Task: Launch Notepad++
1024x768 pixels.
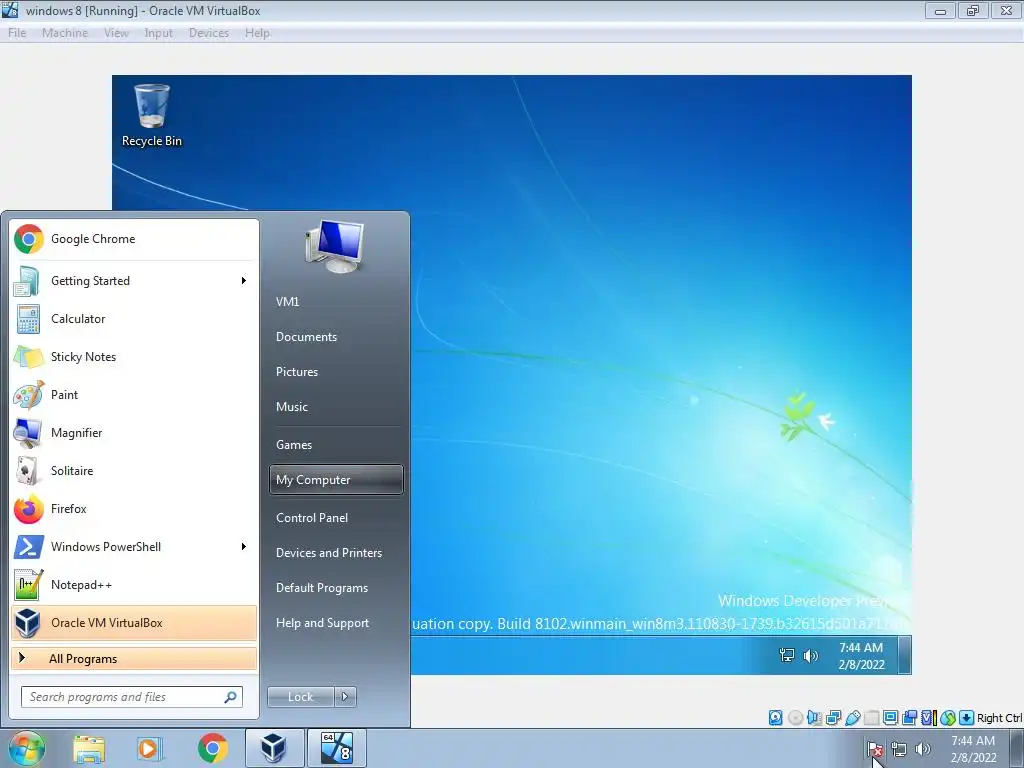Action: 134,584
